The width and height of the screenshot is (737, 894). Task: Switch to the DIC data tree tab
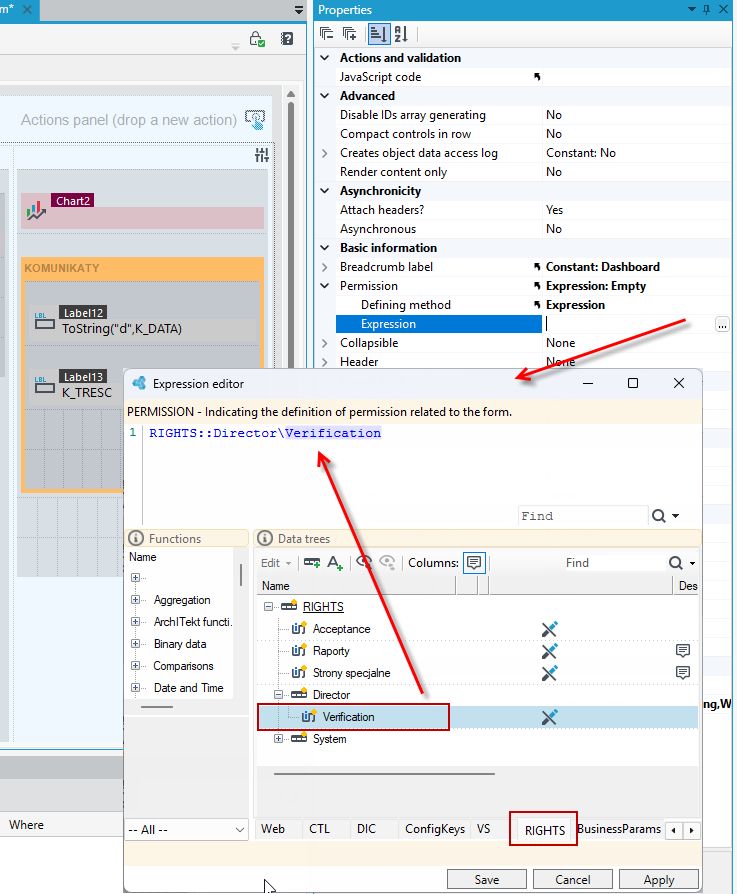[367, 829]
